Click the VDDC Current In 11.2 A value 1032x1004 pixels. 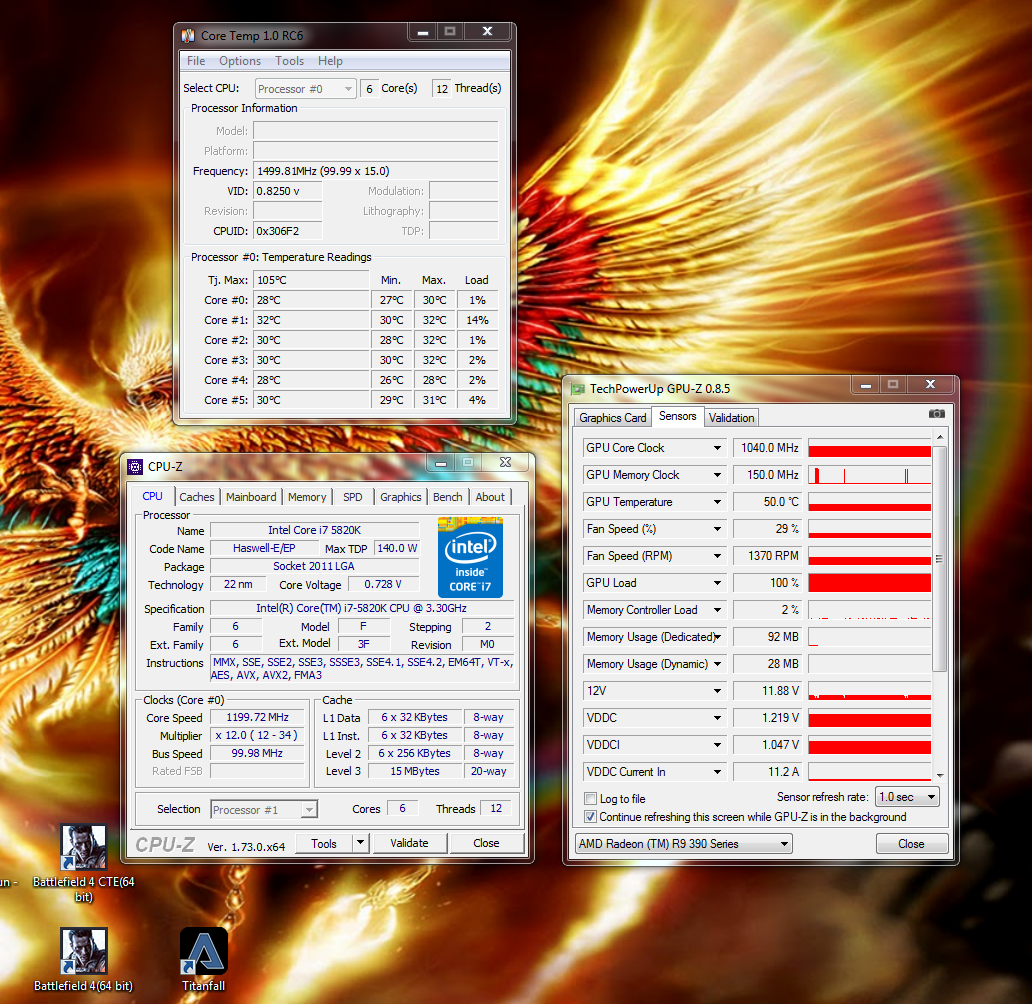pos(767,772)
